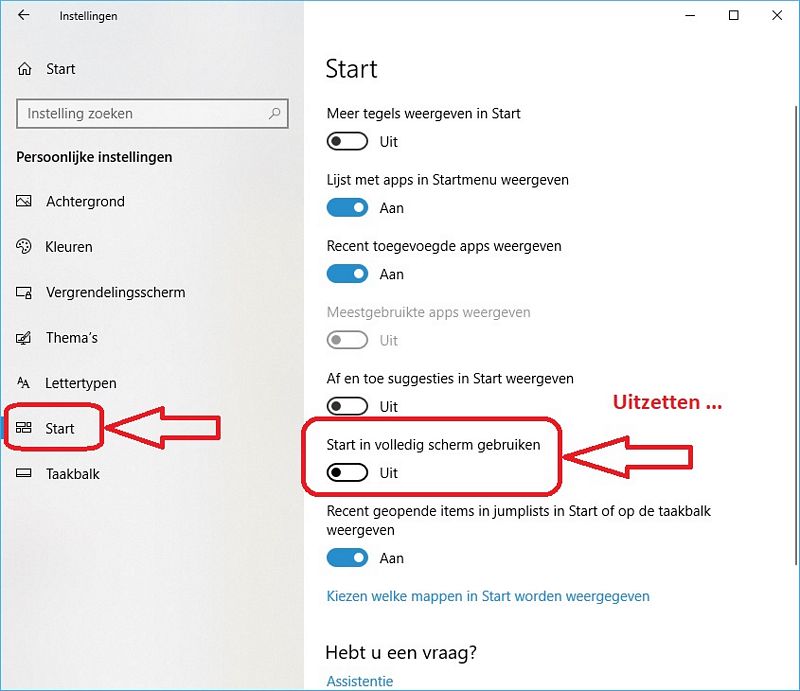The image size is (800, 691).
Task: Open Kleuren via its palette icon
Action: (23, 246)
